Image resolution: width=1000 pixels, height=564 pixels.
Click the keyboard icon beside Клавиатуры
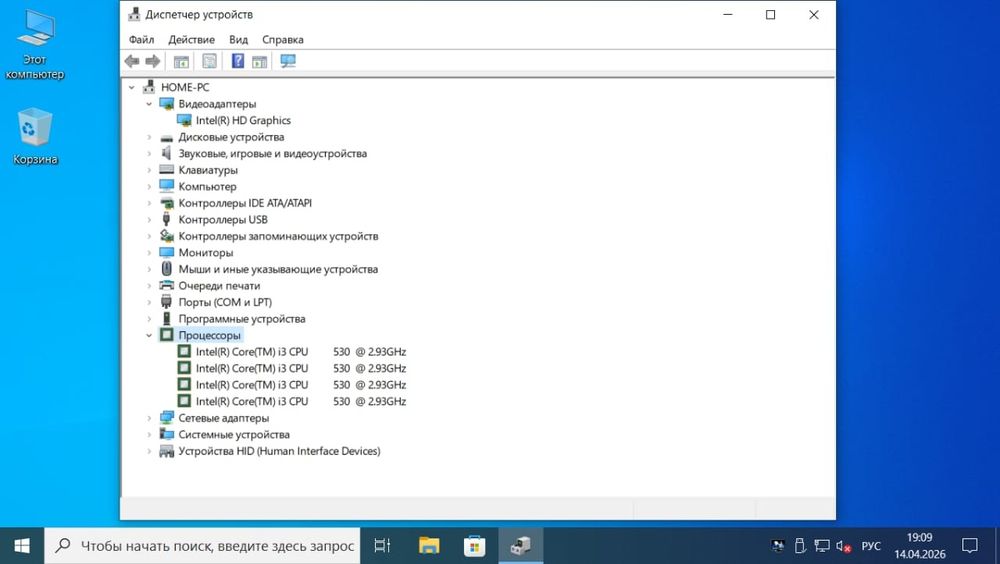tap(166, 170)
